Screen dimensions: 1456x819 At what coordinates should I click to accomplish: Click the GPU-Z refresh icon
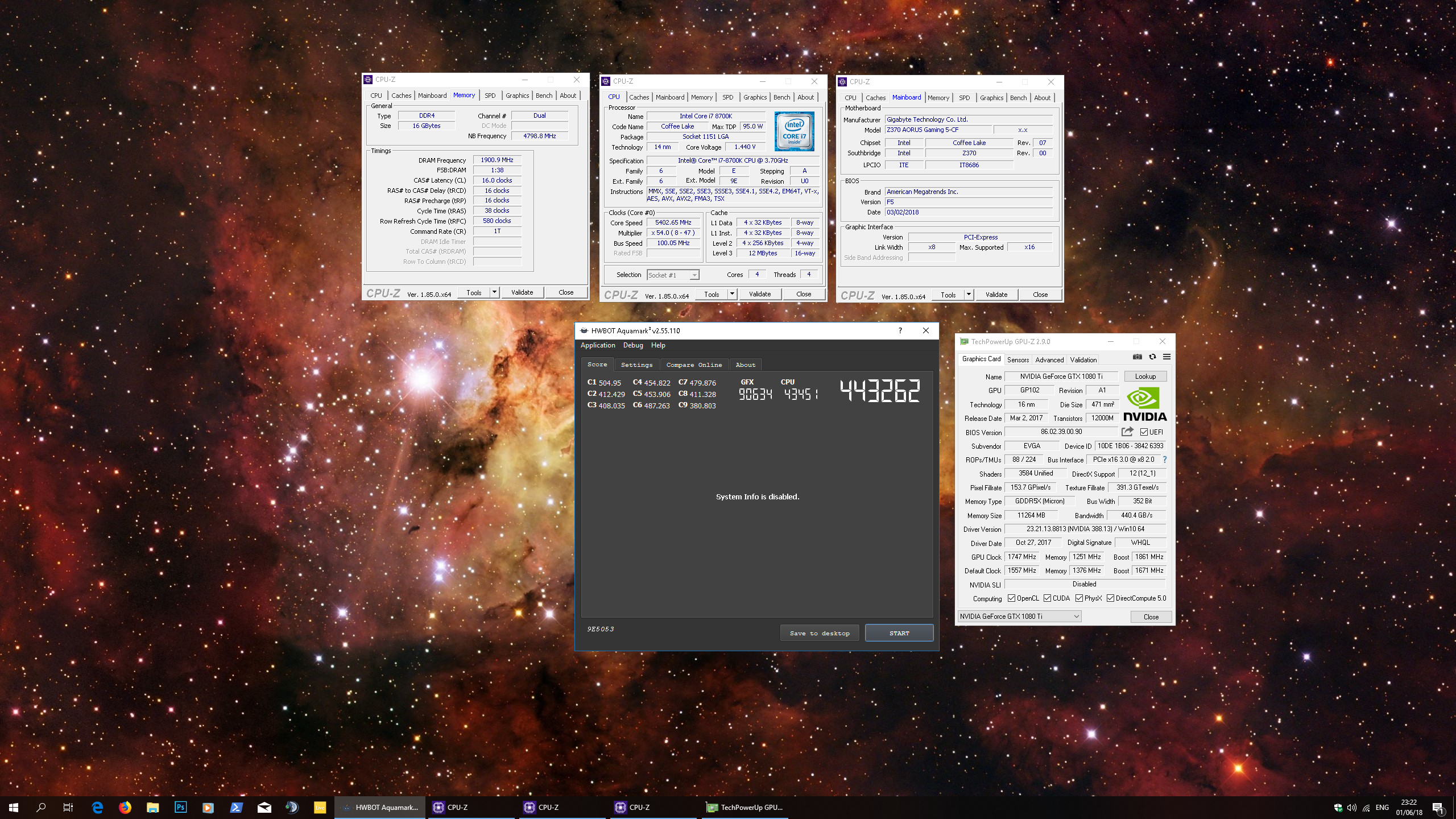[x=1152, y=357]
